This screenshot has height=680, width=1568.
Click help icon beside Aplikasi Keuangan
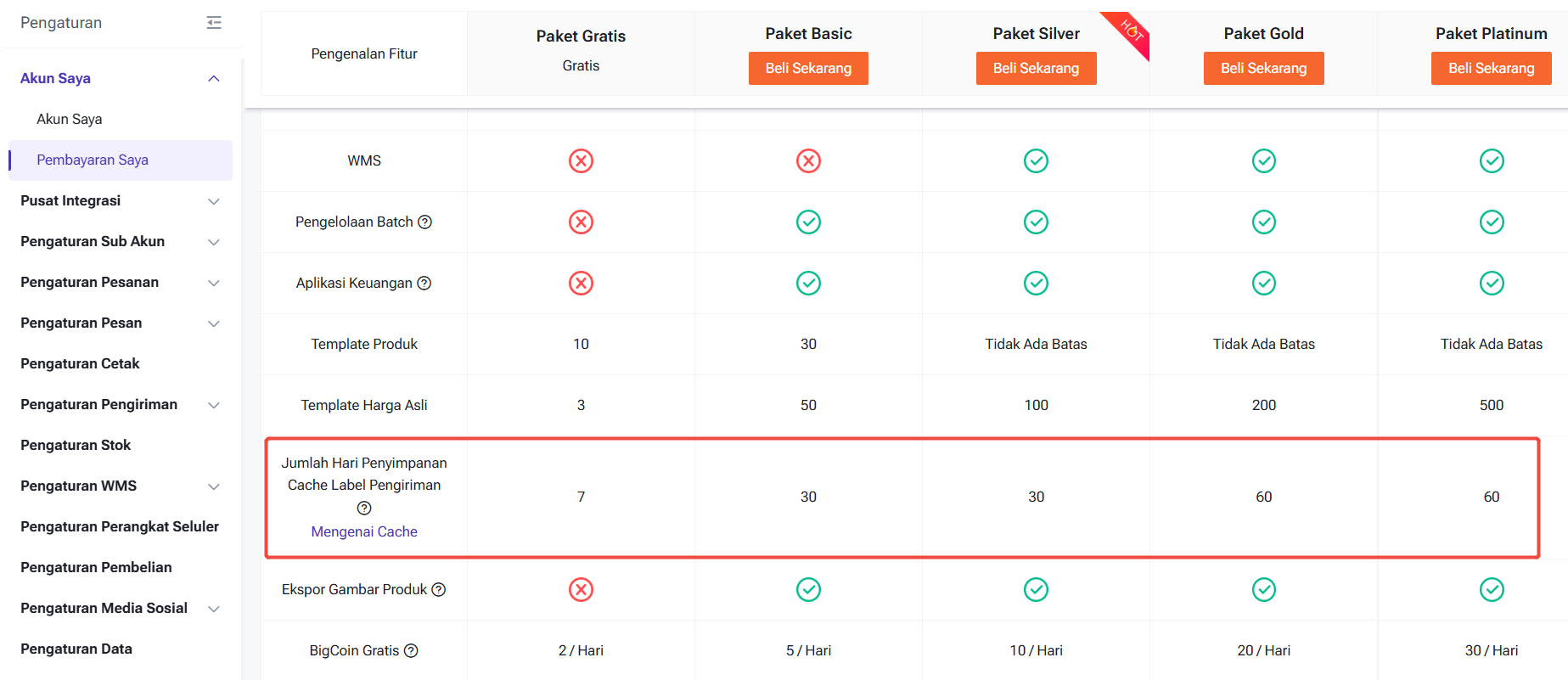click(424, 283)
